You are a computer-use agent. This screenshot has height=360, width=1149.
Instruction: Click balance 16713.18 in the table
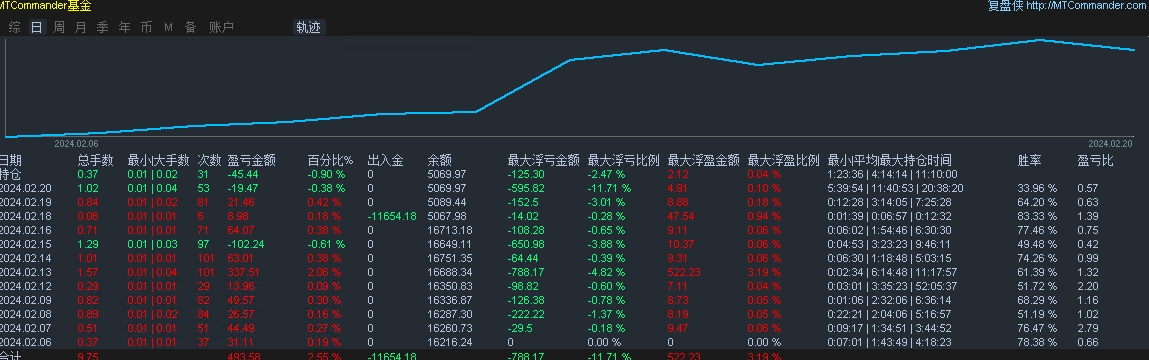click(449, 230)
